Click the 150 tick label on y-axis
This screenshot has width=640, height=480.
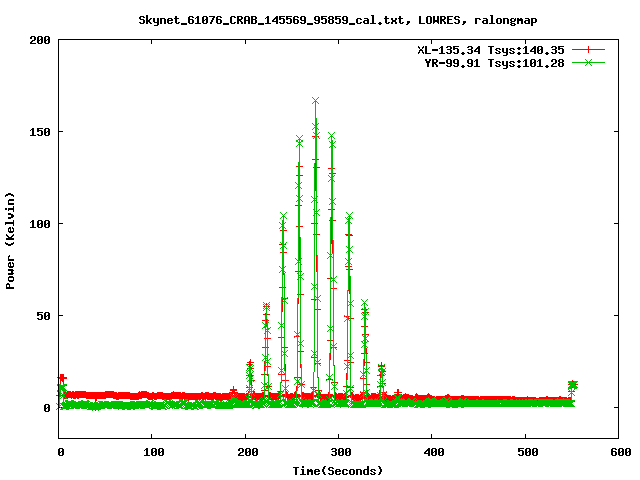point(40,132)
